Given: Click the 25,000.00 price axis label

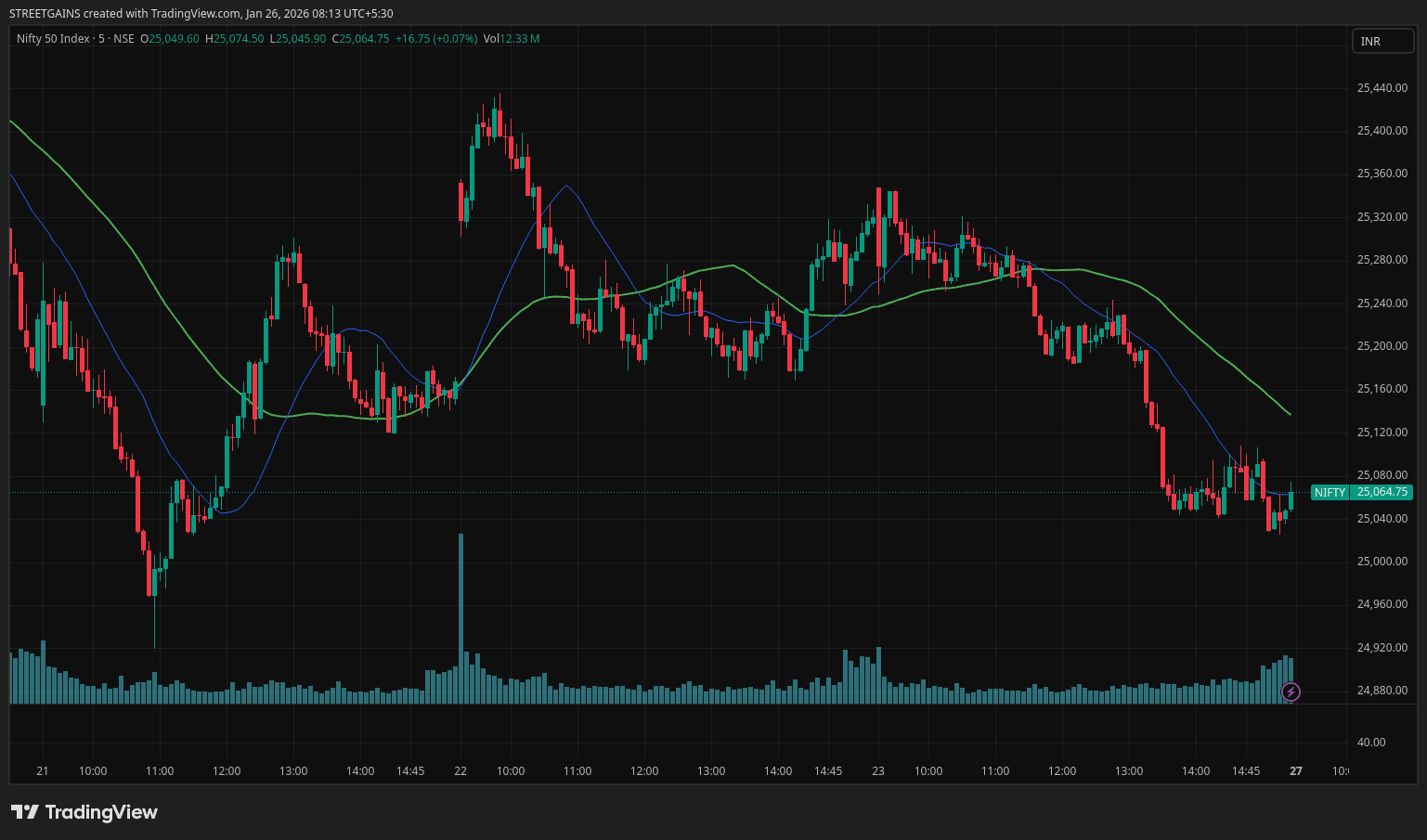Looking at the screenshot, I should [x=1382, y=562].
